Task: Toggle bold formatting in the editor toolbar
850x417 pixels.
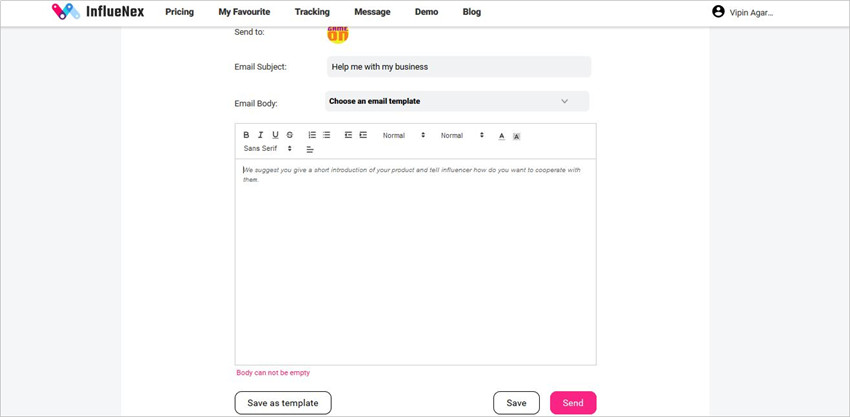Action: pyautogui.click(x=246, y=135)
